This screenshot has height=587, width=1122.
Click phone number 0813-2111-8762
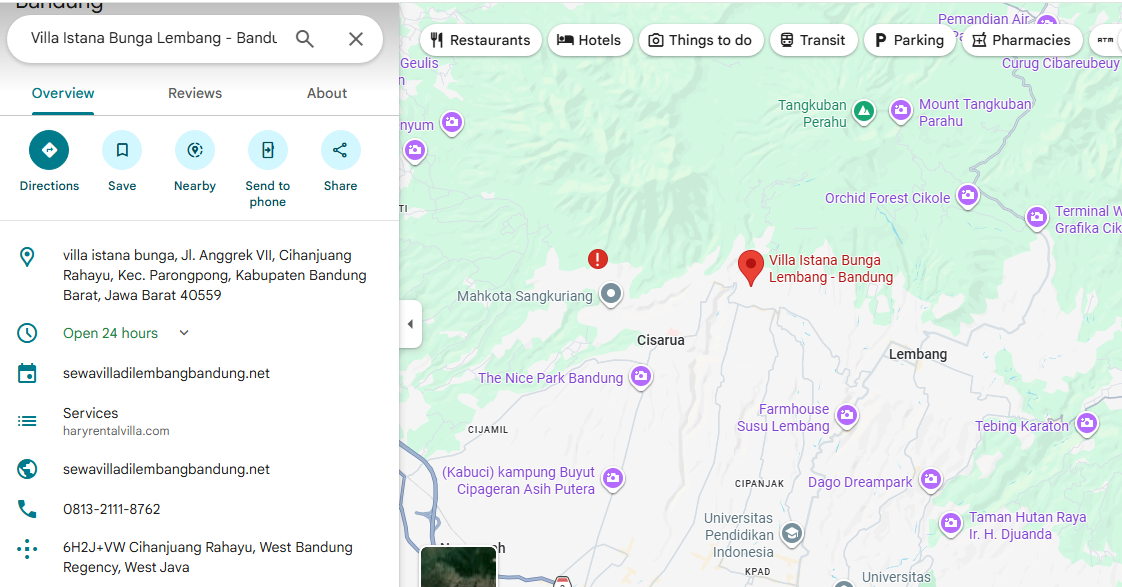[x=112, y=509]
